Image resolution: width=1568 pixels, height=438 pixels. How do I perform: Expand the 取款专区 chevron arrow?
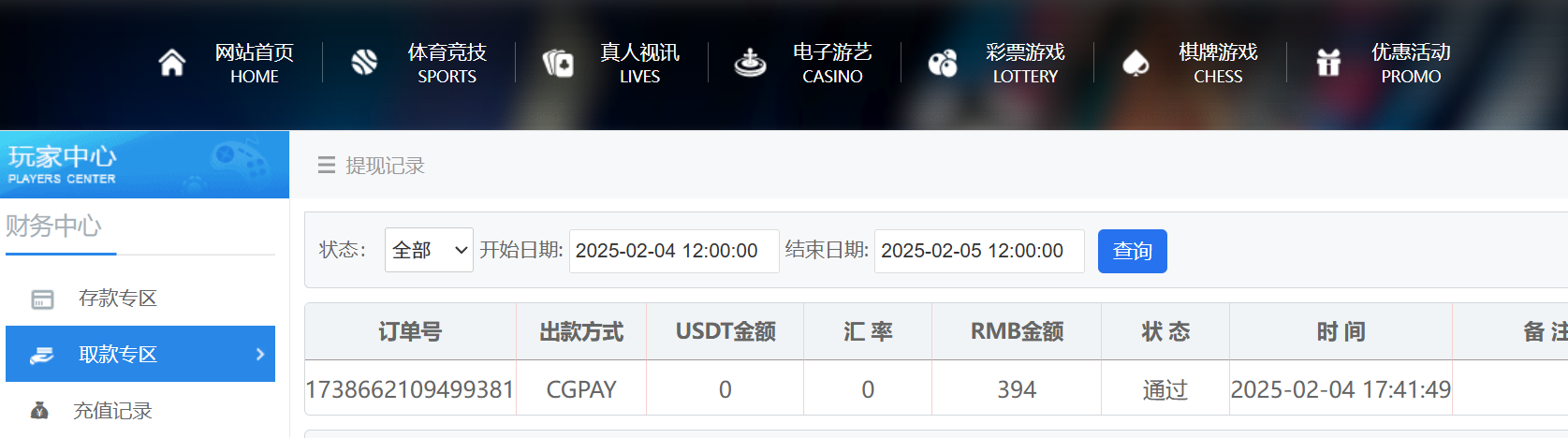point(260,354)
